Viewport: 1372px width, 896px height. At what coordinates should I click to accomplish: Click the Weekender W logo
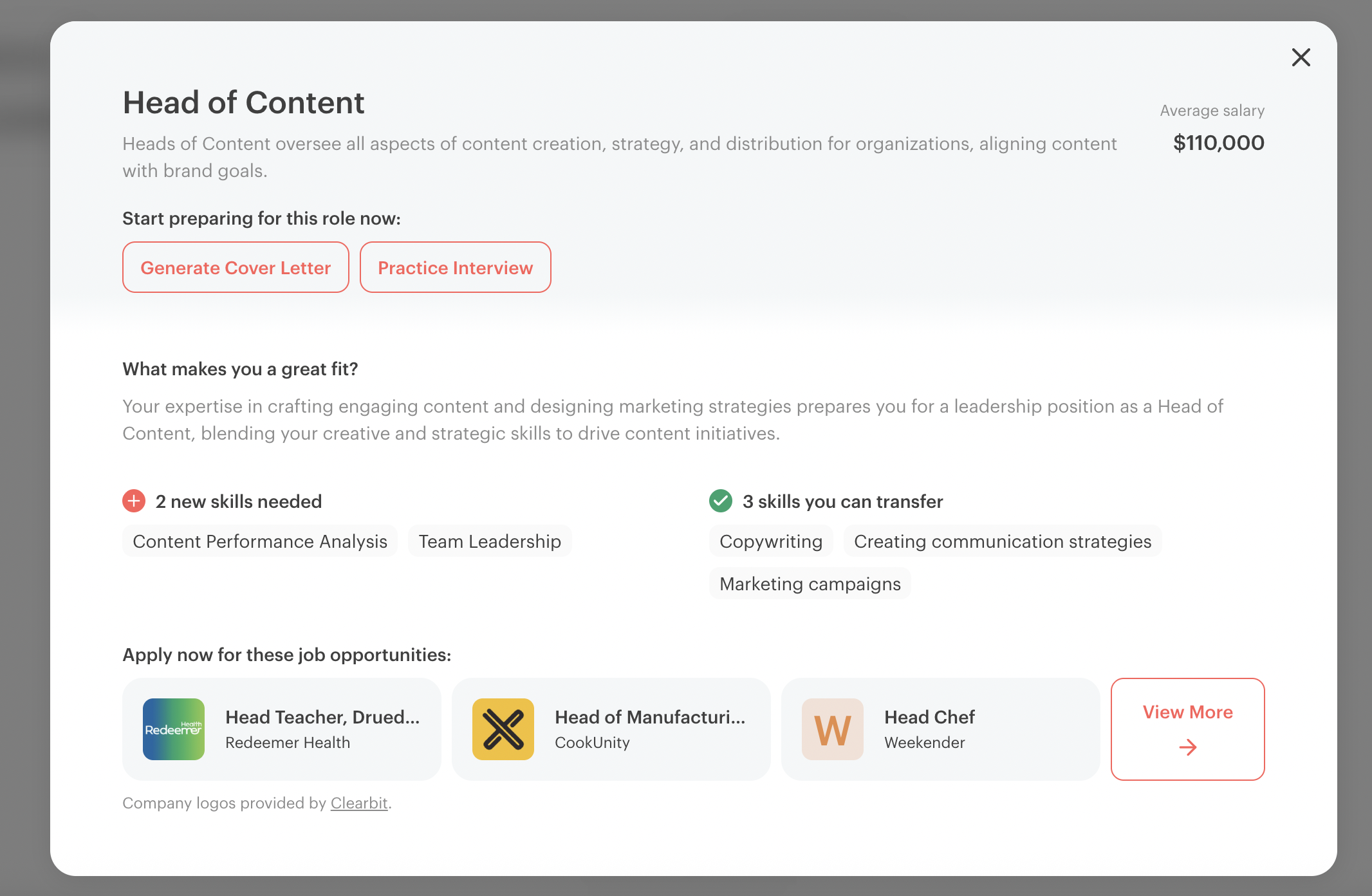pyautogui.click(x=833, y=729)
